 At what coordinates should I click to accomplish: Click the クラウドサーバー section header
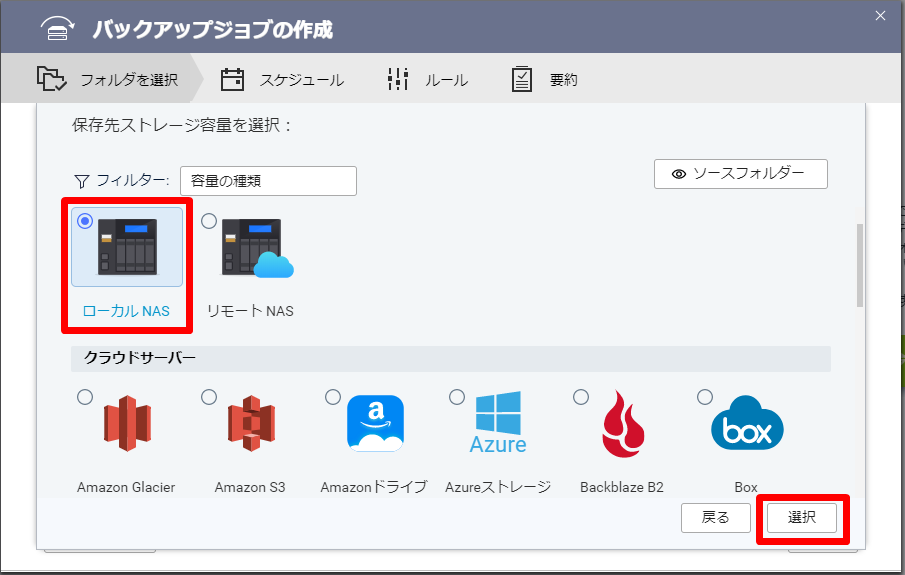(x=451, y=359)
